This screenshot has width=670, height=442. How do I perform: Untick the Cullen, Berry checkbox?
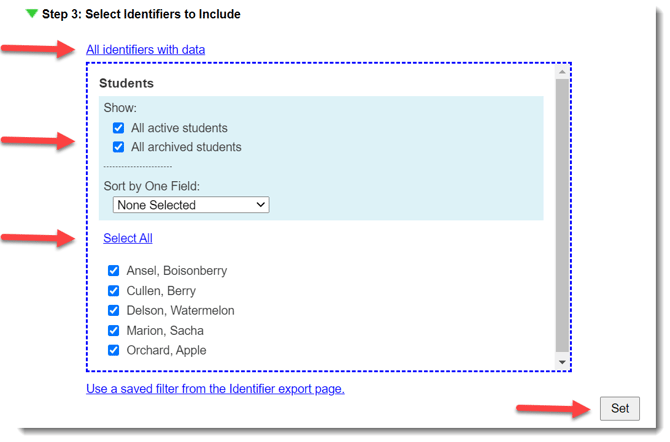pos(114,291)
